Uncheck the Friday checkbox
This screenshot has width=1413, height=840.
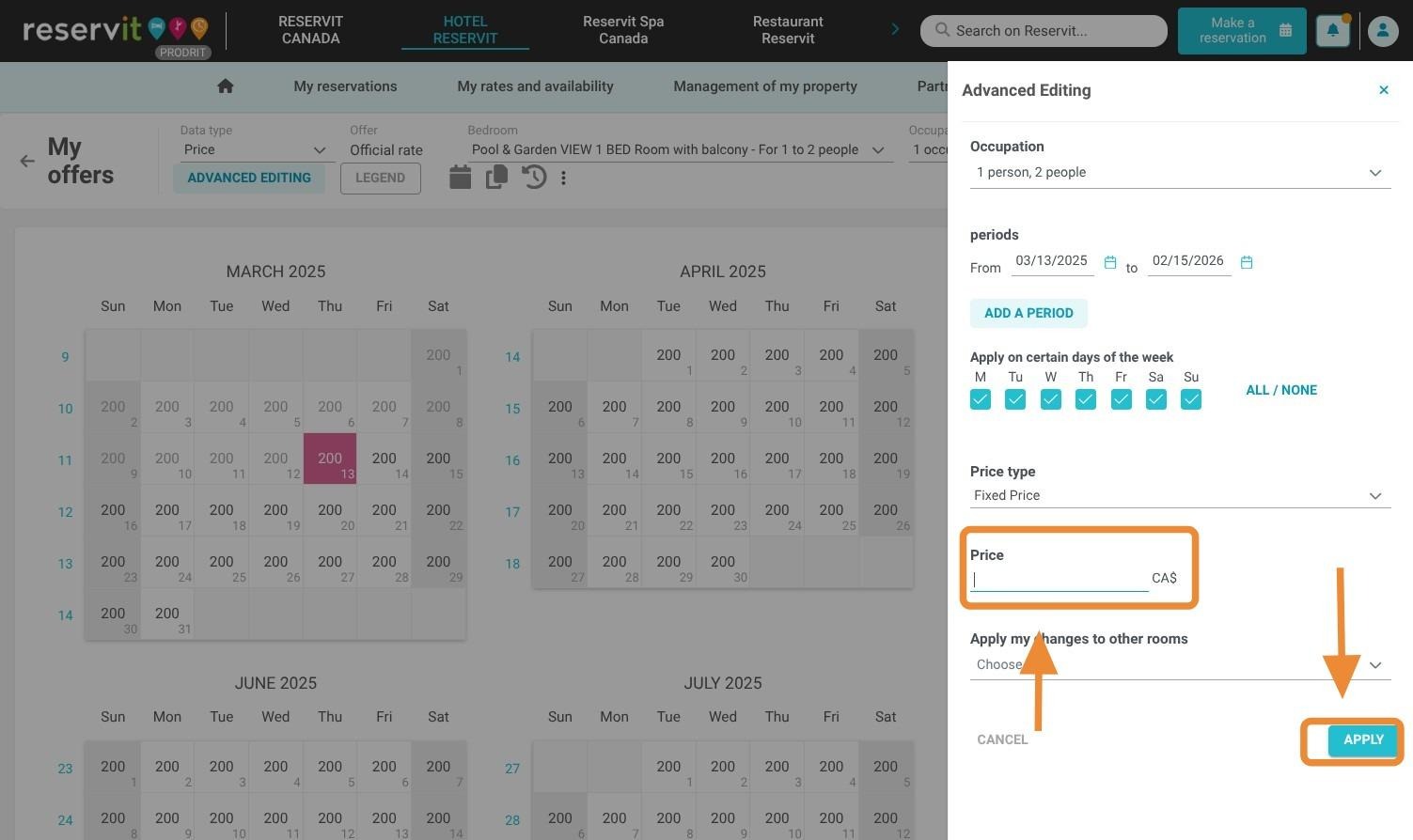pyautogui.click(x=1121, y=399)
